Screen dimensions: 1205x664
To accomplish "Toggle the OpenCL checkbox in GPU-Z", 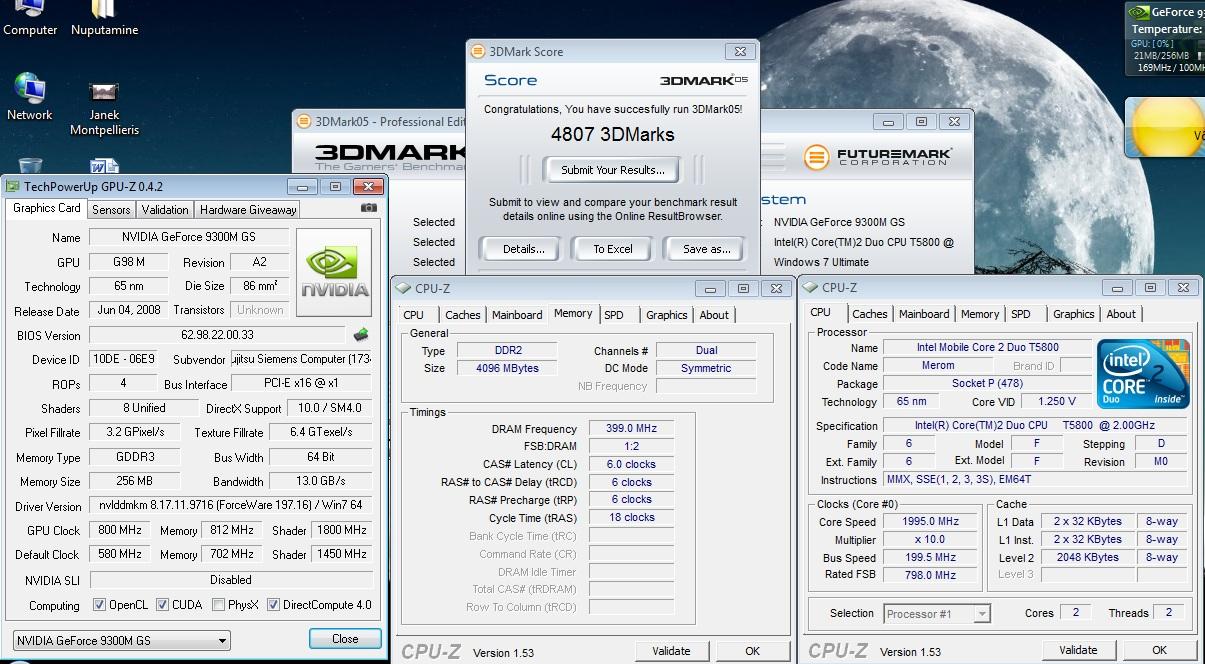I will click(x=99, y=605).
